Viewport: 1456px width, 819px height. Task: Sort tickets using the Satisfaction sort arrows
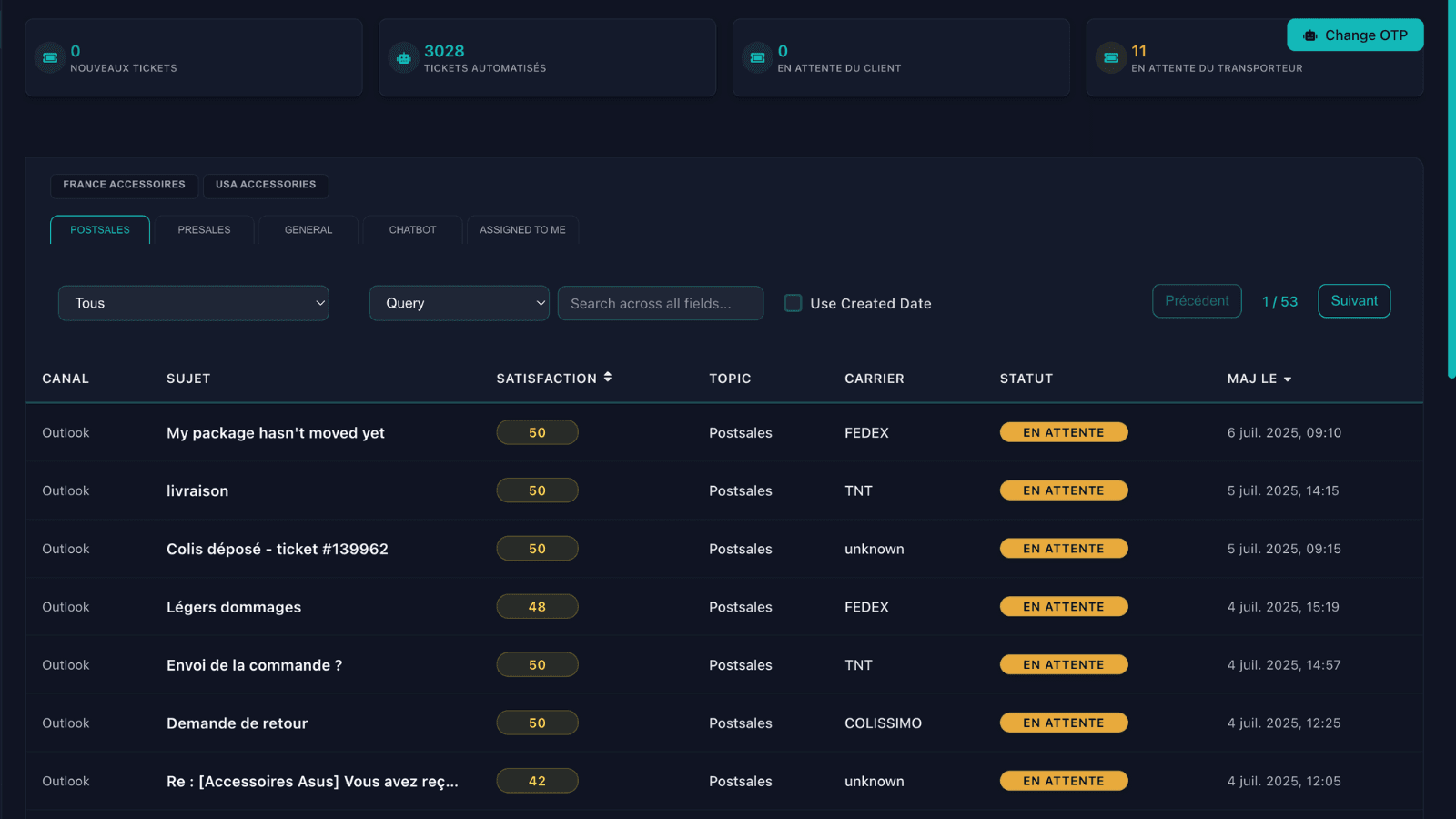(x=607, y=376)
